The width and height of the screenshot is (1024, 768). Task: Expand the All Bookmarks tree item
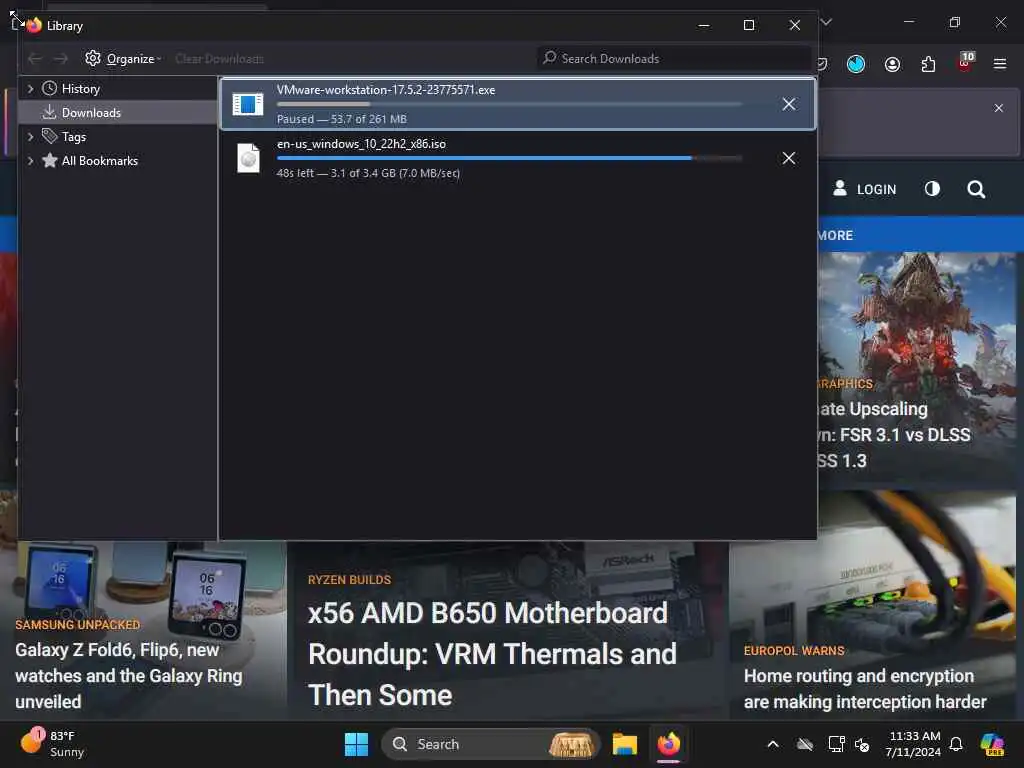pos(30,161)
